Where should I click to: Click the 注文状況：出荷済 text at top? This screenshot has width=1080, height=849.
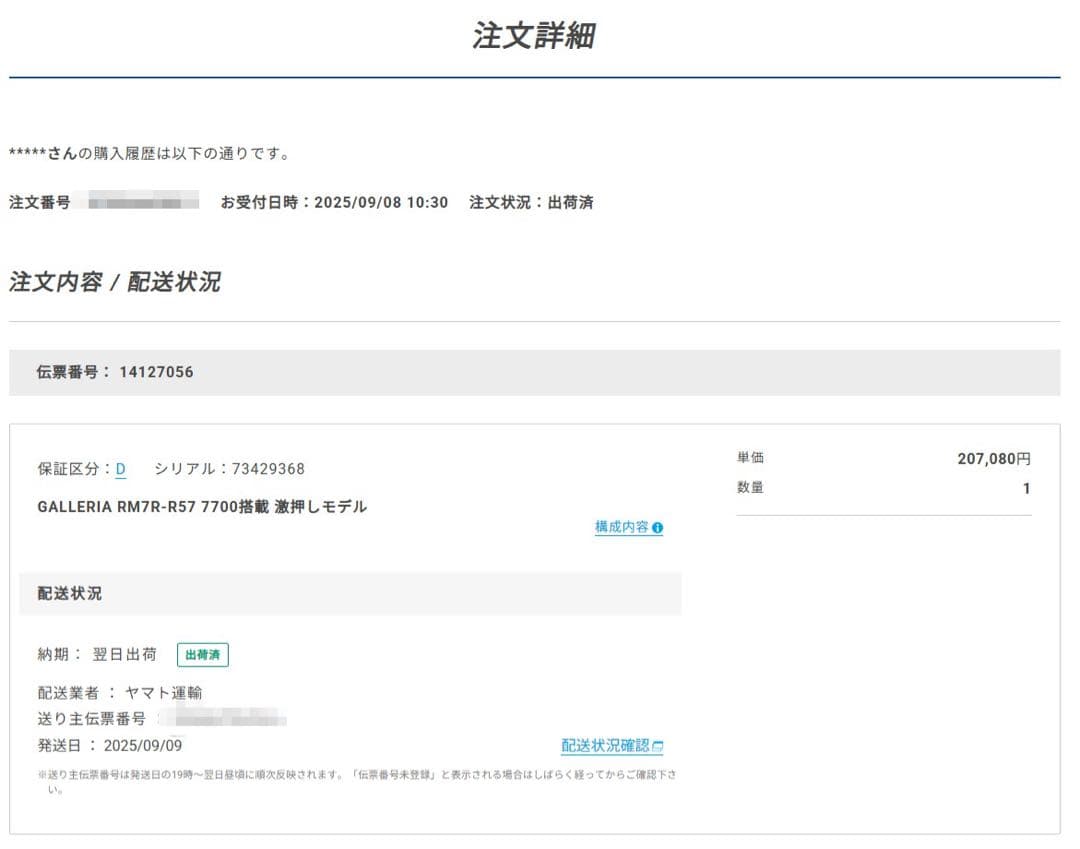click(531, 202)
